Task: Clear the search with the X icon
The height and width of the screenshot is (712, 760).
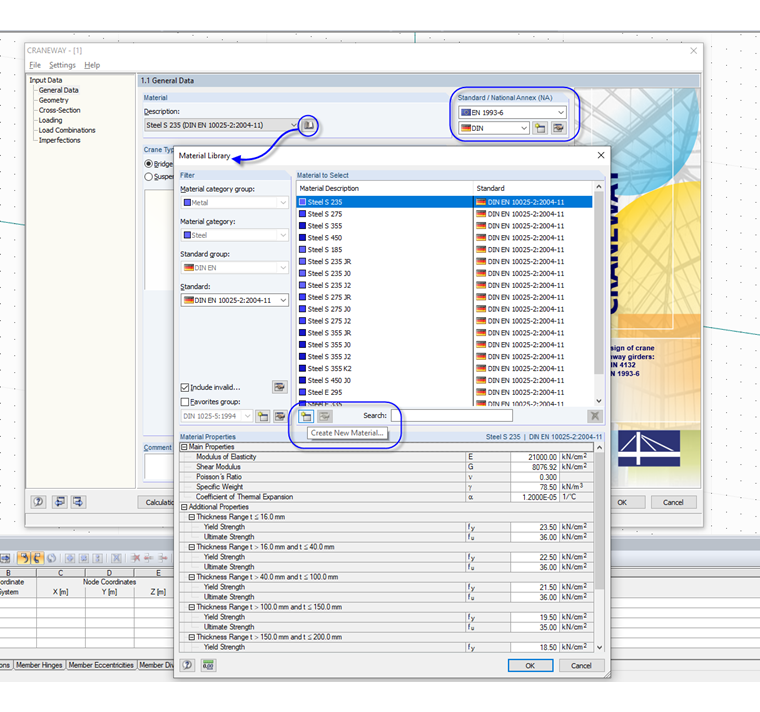Action: 594,416
